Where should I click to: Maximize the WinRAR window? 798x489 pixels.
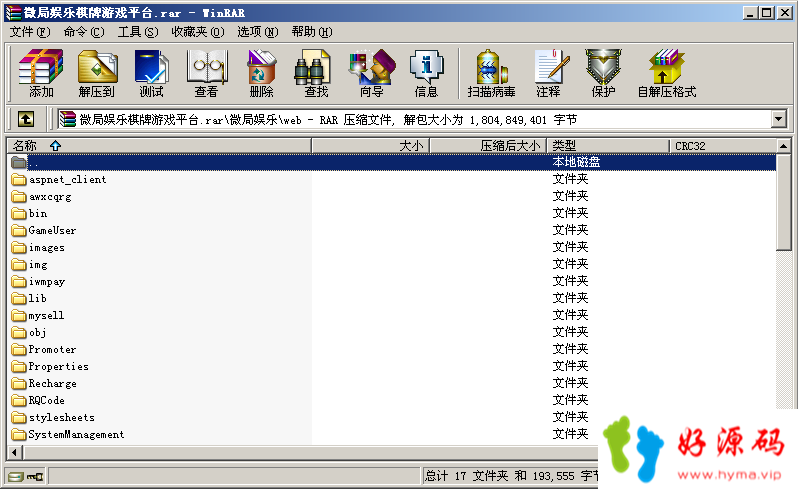[766, 13]
